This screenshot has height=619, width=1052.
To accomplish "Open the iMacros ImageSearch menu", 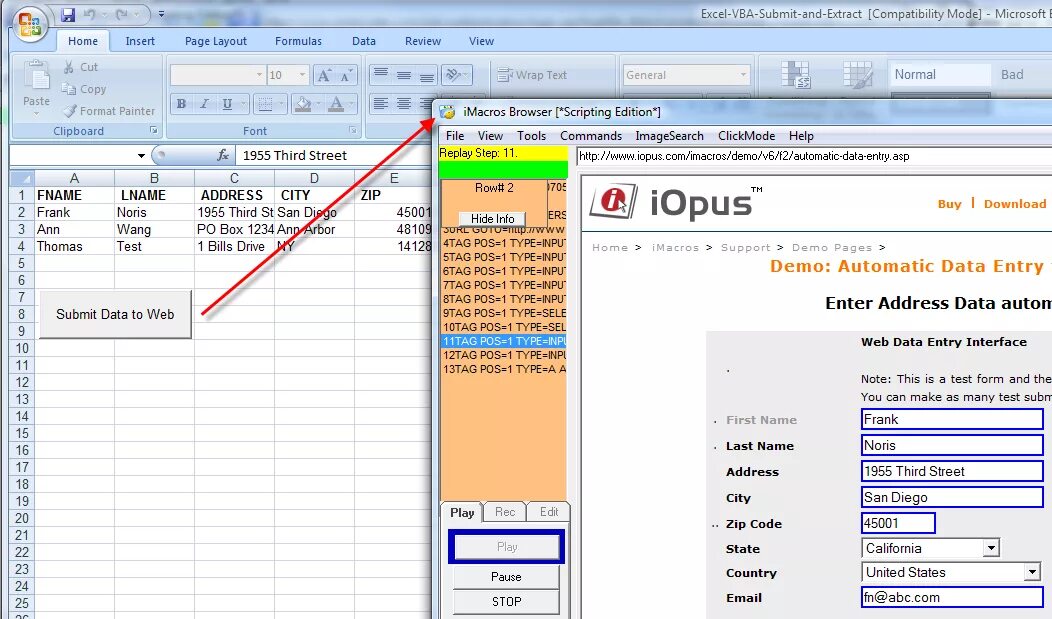I will (669, 136).
